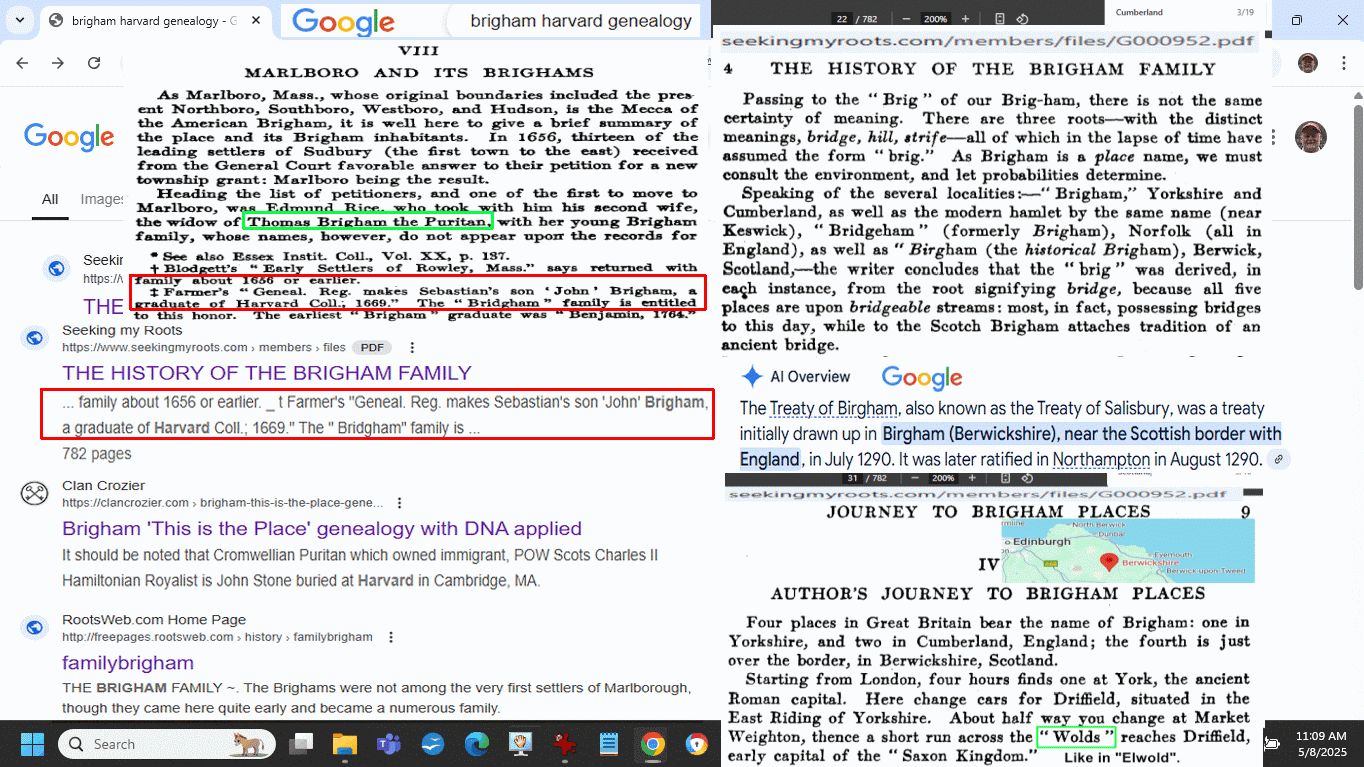Click the 'Northampton' underlined term in AI Overview
Viewport: 1364px width, 767px height.
[x=1101, y=459]
